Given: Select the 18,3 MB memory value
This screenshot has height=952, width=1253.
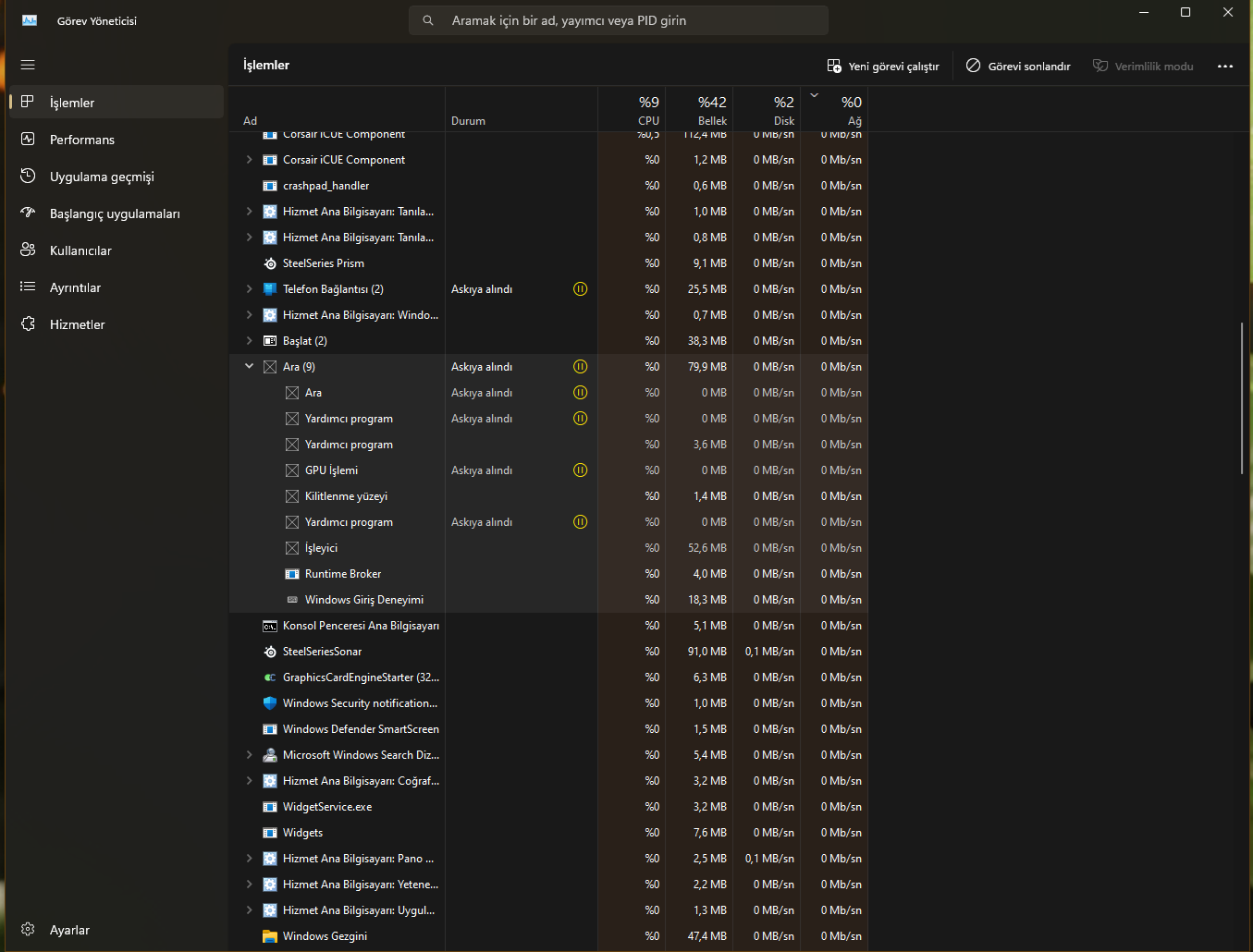Looking at the screenshot, I should pos(706,600).
